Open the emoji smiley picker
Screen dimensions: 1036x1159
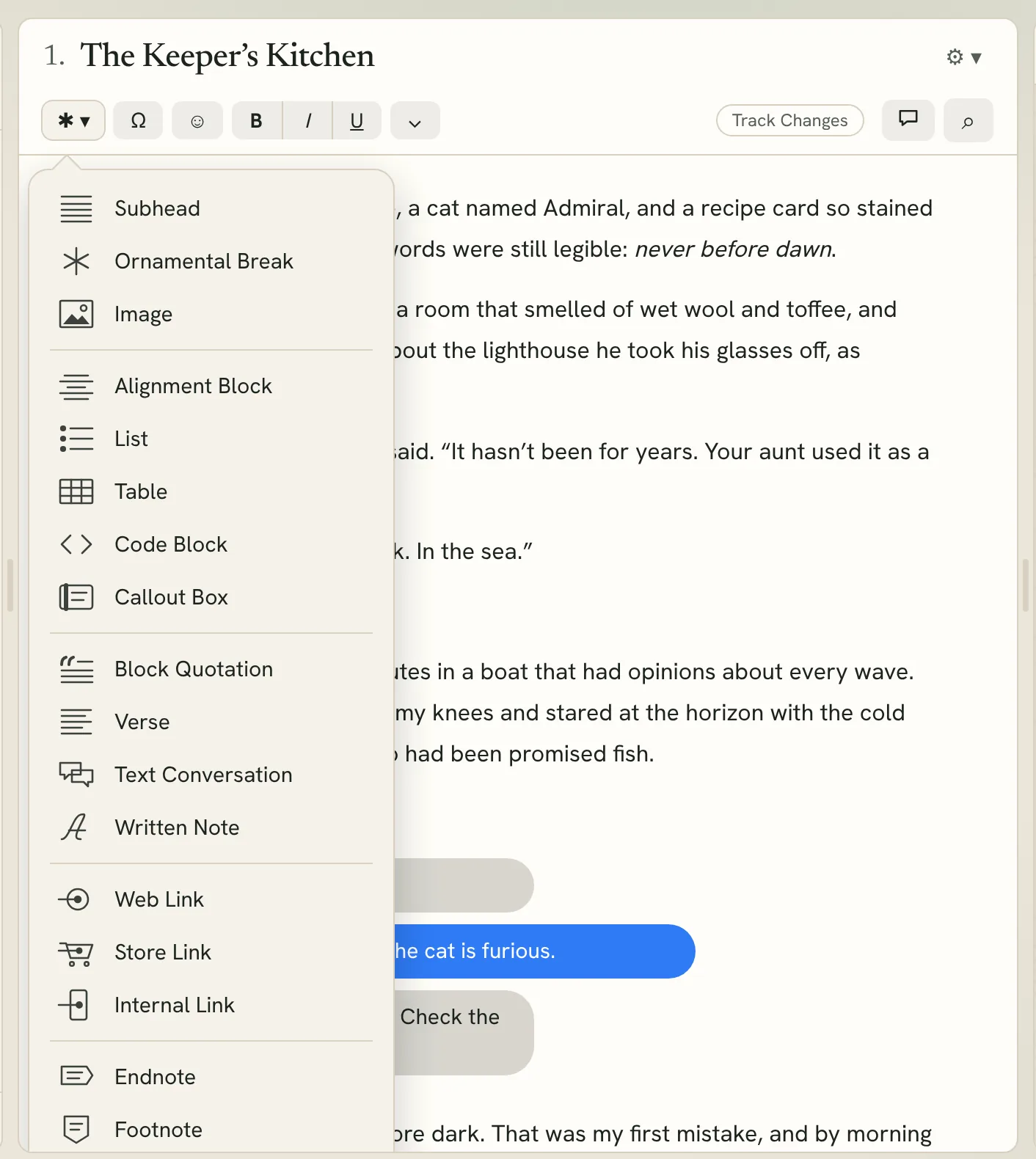(x=197, y=120)
